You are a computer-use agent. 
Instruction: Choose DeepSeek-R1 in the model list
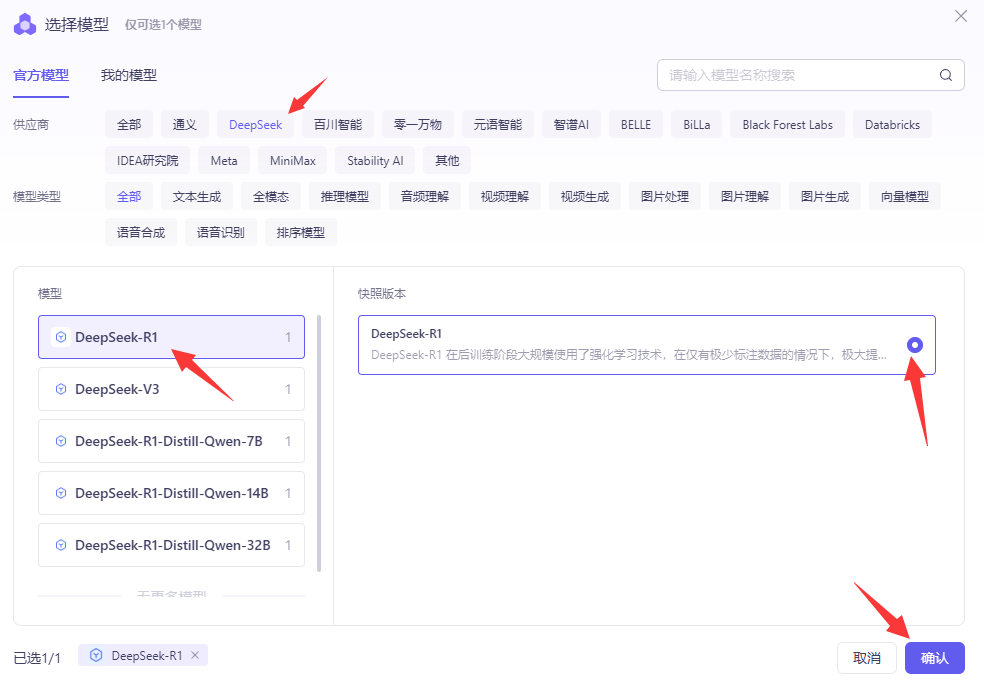point(171,337)
